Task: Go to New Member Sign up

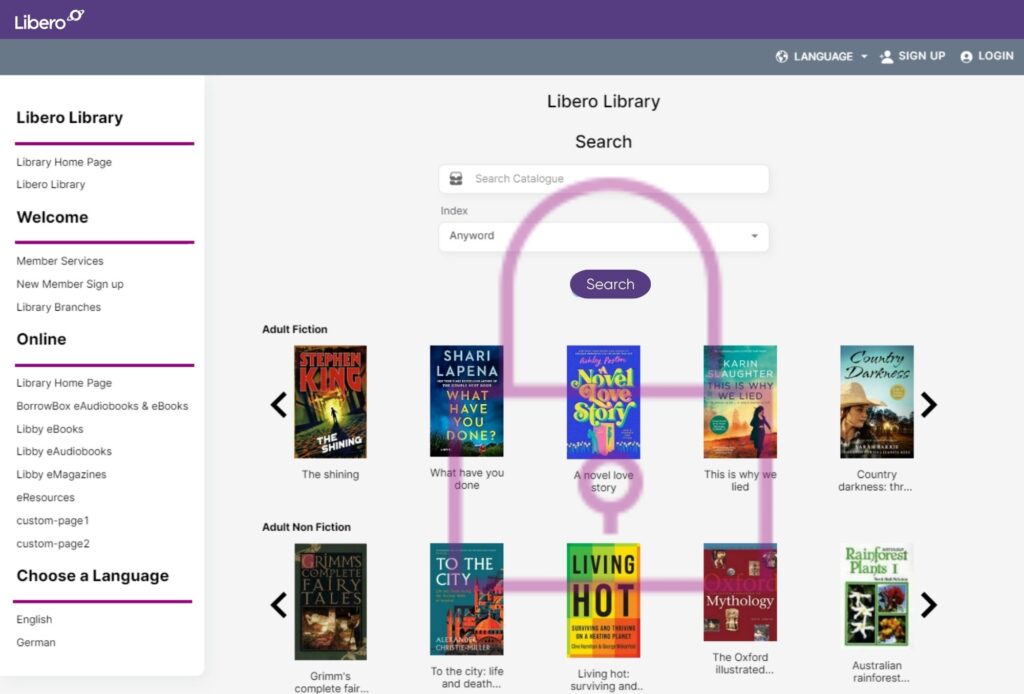Action: coord(70,284)
